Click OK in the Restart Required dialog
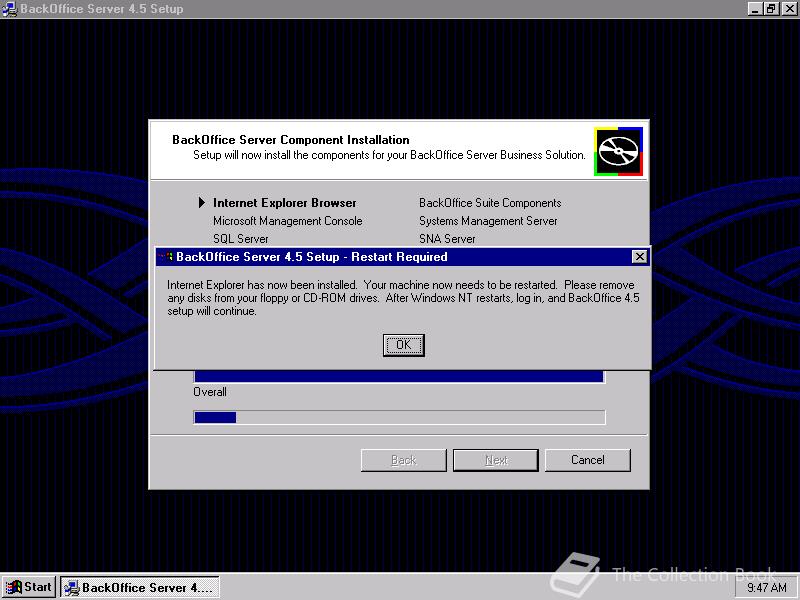 click(403, 345)
